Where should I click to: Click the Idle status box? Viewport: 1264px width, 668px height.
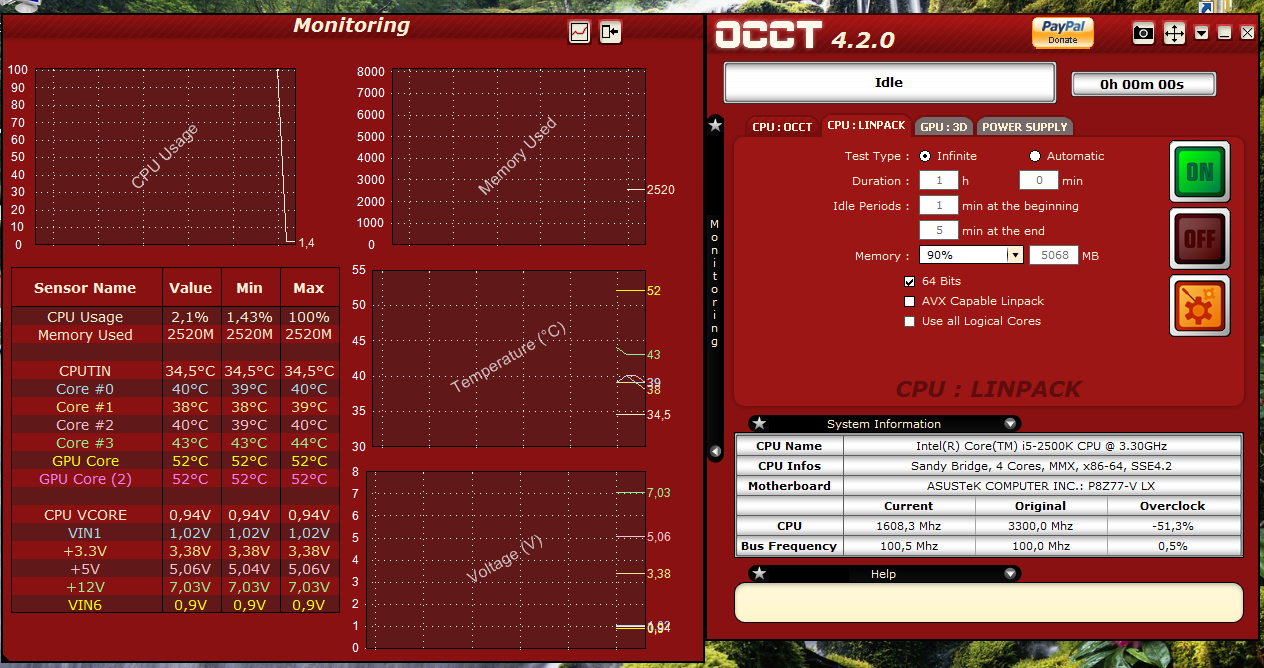click(x=889, y=83)
